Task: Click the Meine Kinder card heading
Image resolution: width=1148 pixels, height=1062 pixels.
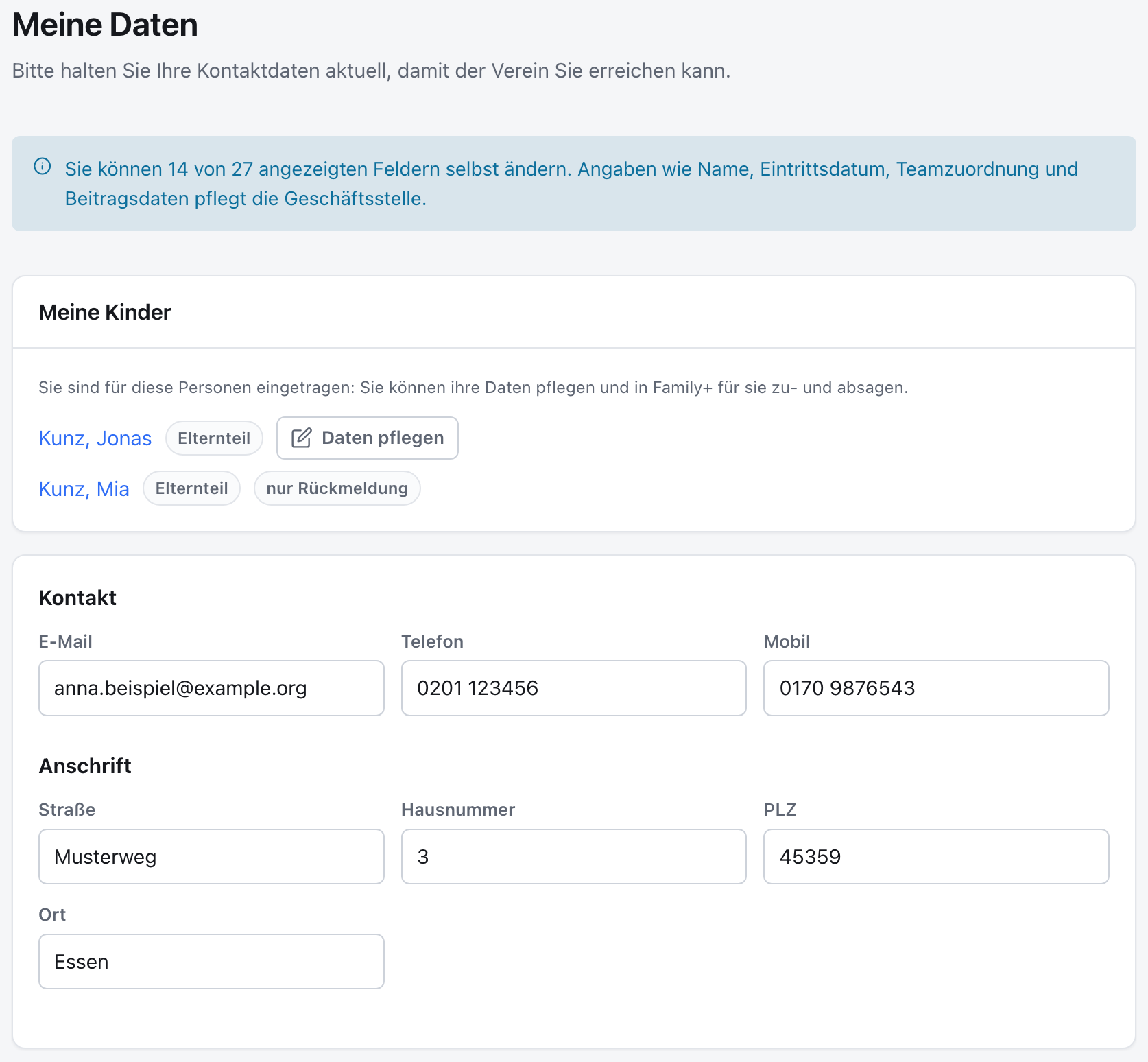Action: (x=105, y=313)
